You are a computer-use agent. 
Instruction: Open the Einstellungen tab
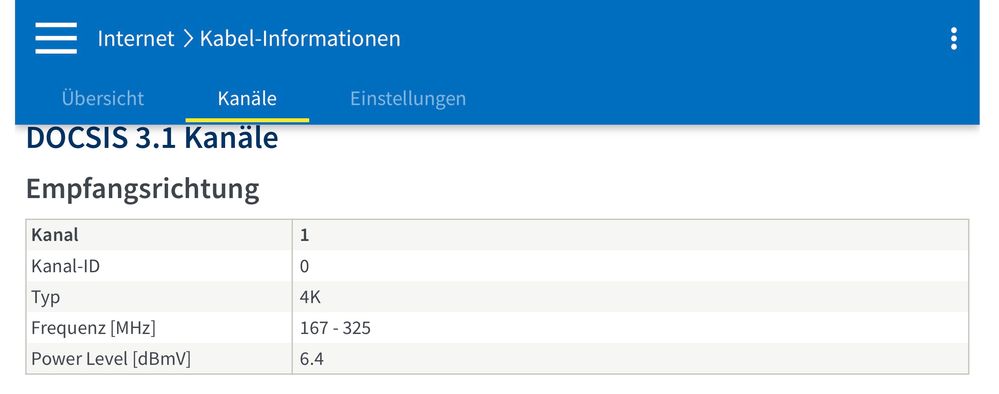pyautogui.click(x=408, y=98)
